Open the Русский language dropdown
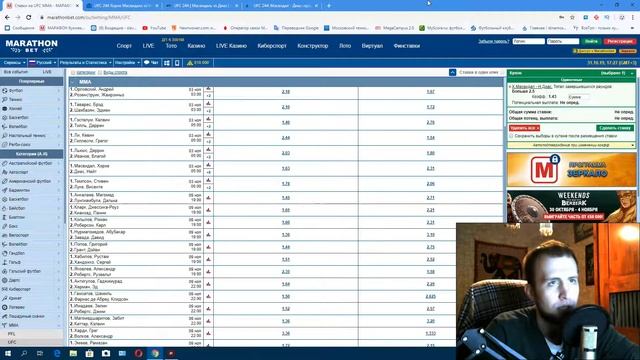The width and height of the screenshot is (640, 360). 42,63
